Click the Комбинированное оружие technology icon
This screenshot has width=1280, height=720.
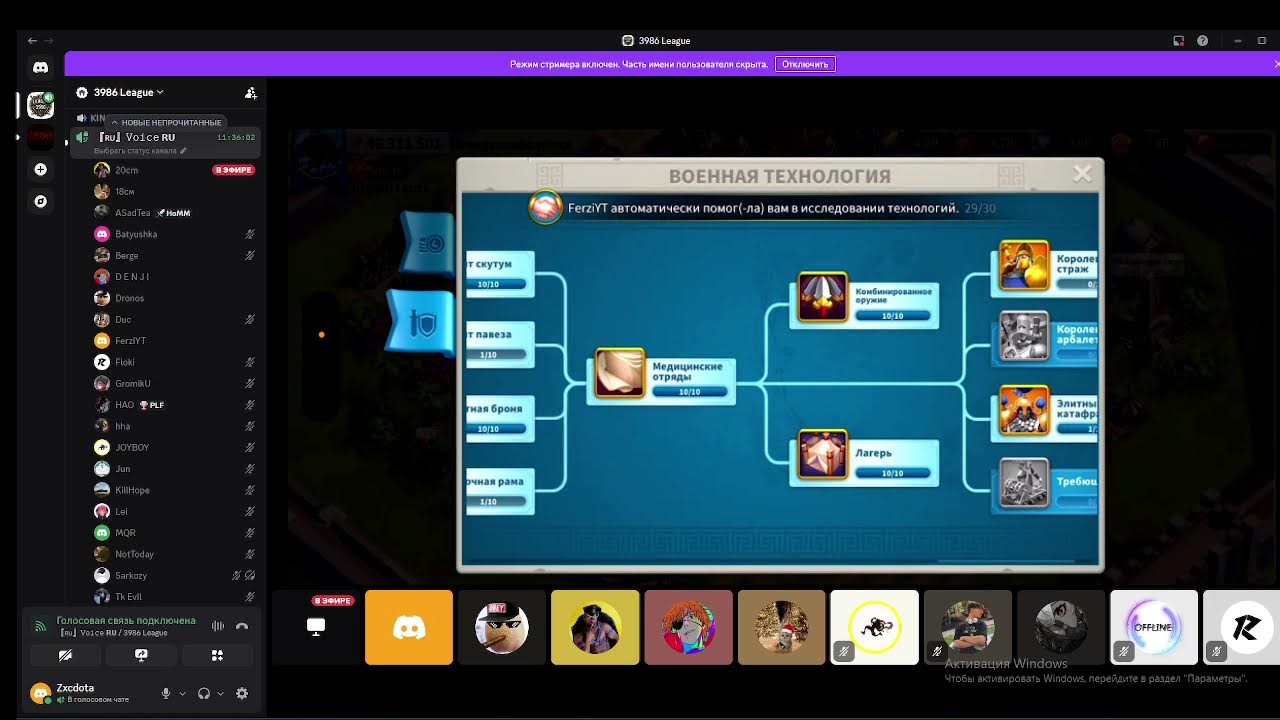click(x=823, y=297)
